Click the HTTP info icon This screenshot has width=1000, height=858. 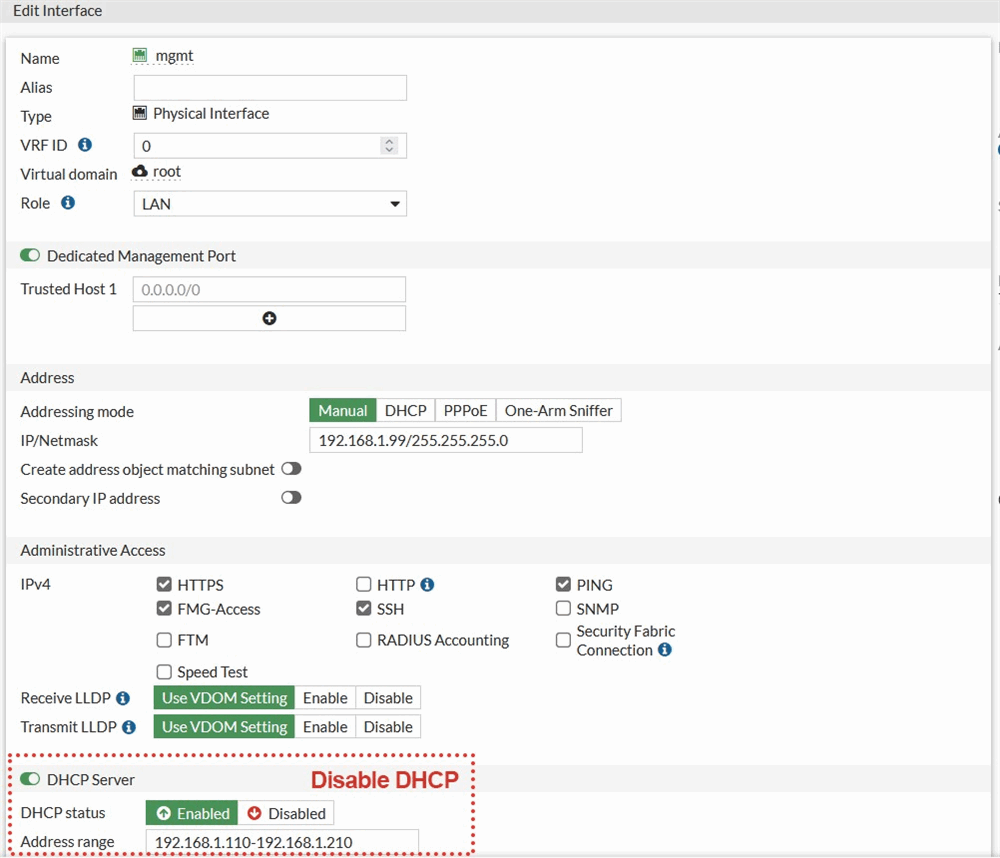click(427, 585)
